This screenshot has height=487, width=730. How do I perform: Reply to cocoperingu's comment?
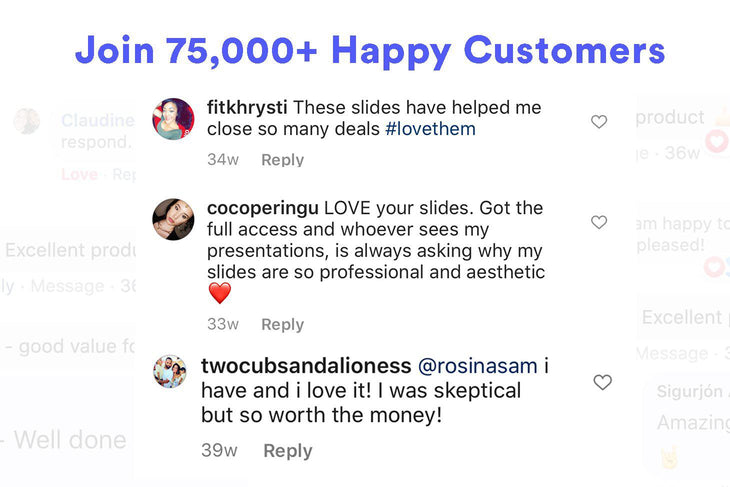pos(282,324)
